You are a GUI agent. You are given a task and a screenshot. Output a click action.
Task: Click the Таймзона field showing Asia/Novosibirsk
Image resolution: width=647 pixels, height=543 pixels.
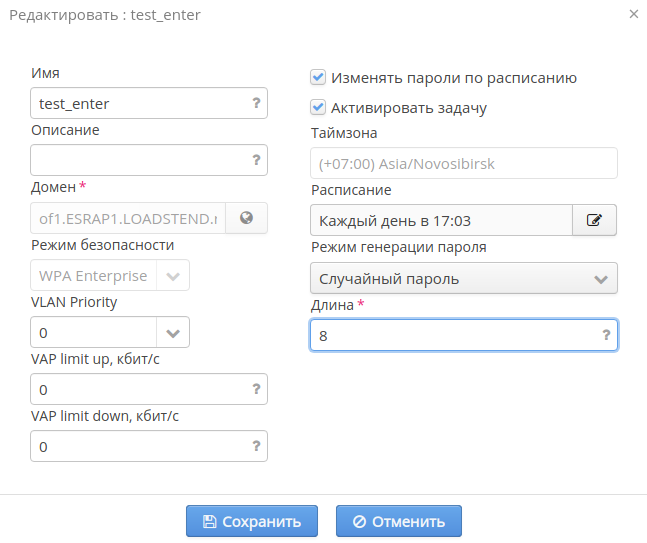[463, 163]
